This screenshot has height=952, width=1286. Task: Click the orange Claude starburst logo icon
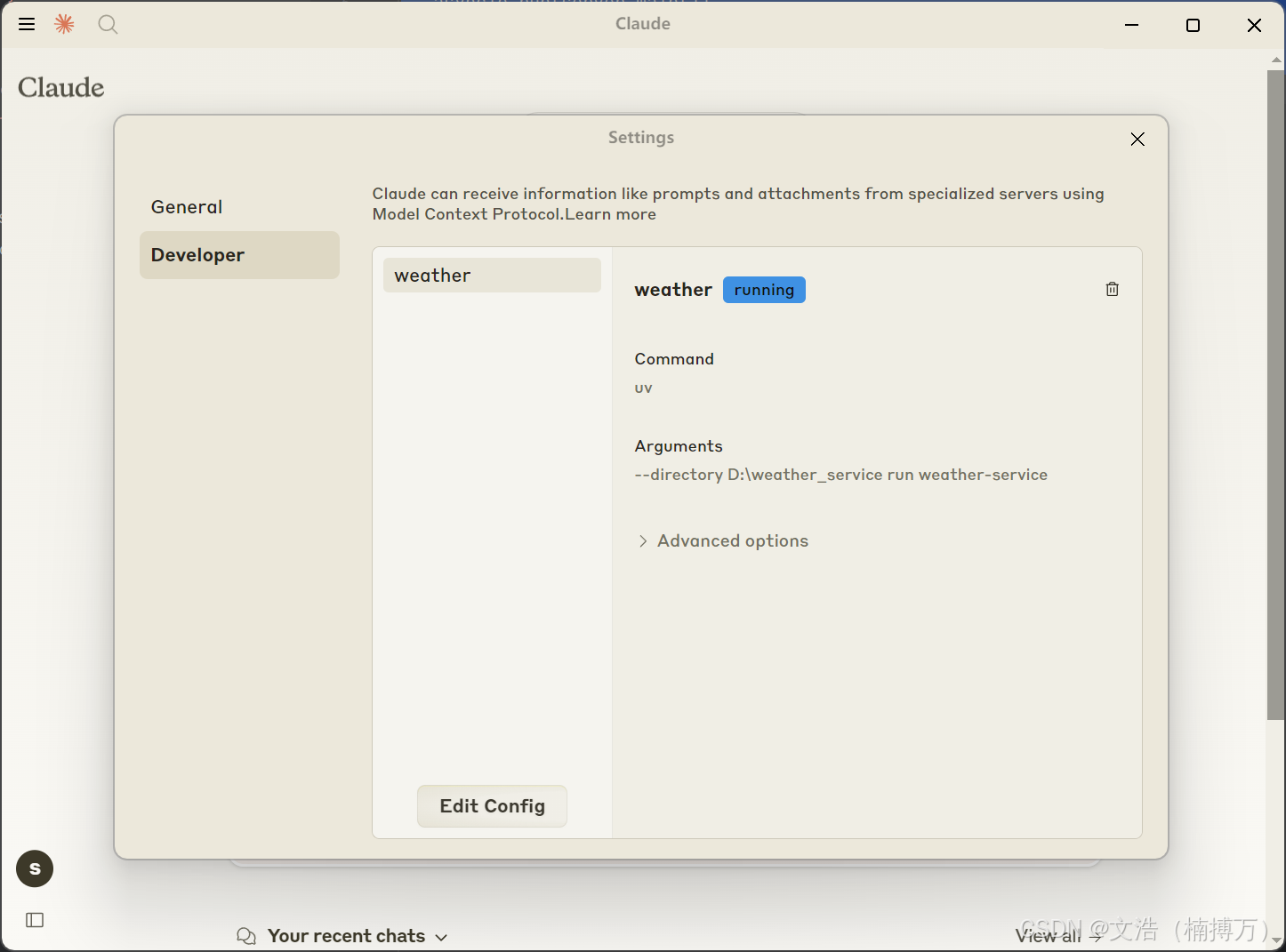(x=64, y=24)
